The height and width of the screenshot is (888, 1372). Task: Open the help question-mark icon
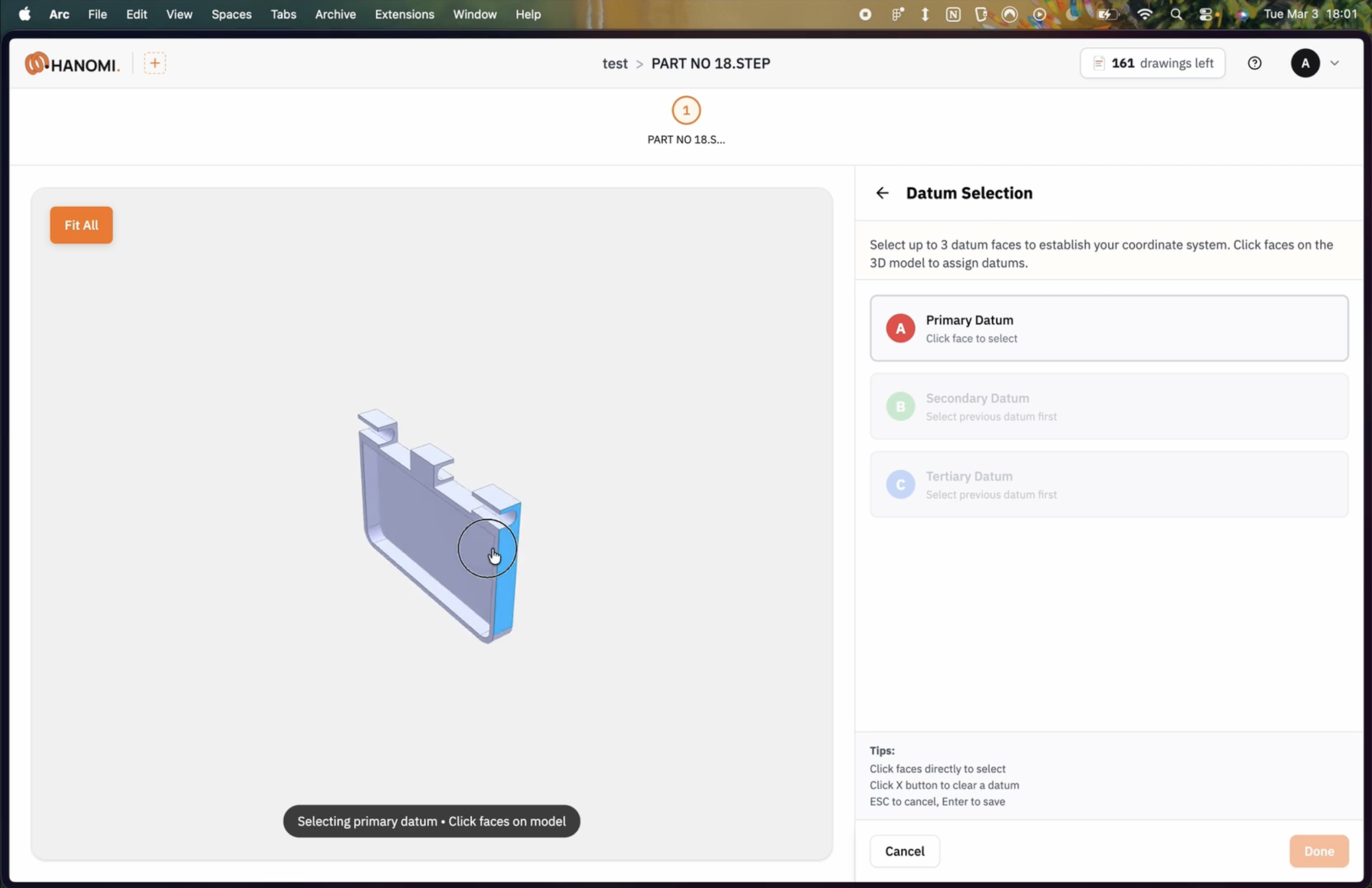(1255, 63)
